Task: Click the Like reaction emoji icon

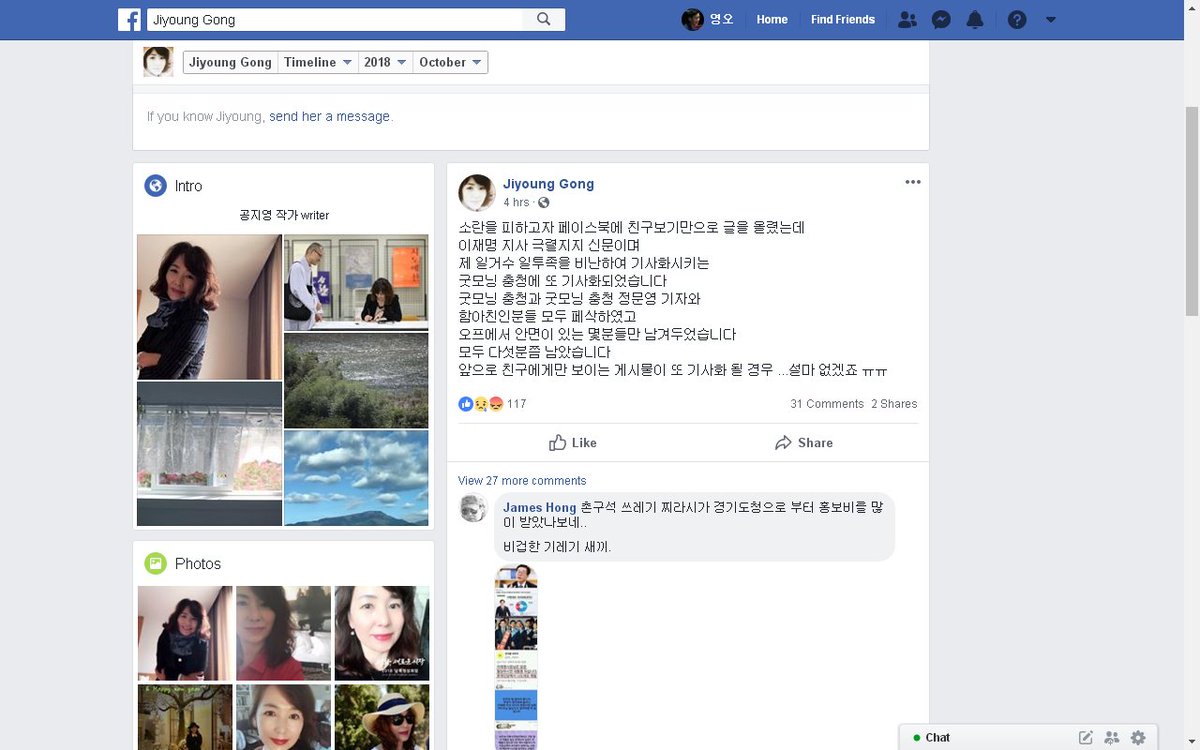Action: pyautogui.click(x=465, y=404)
